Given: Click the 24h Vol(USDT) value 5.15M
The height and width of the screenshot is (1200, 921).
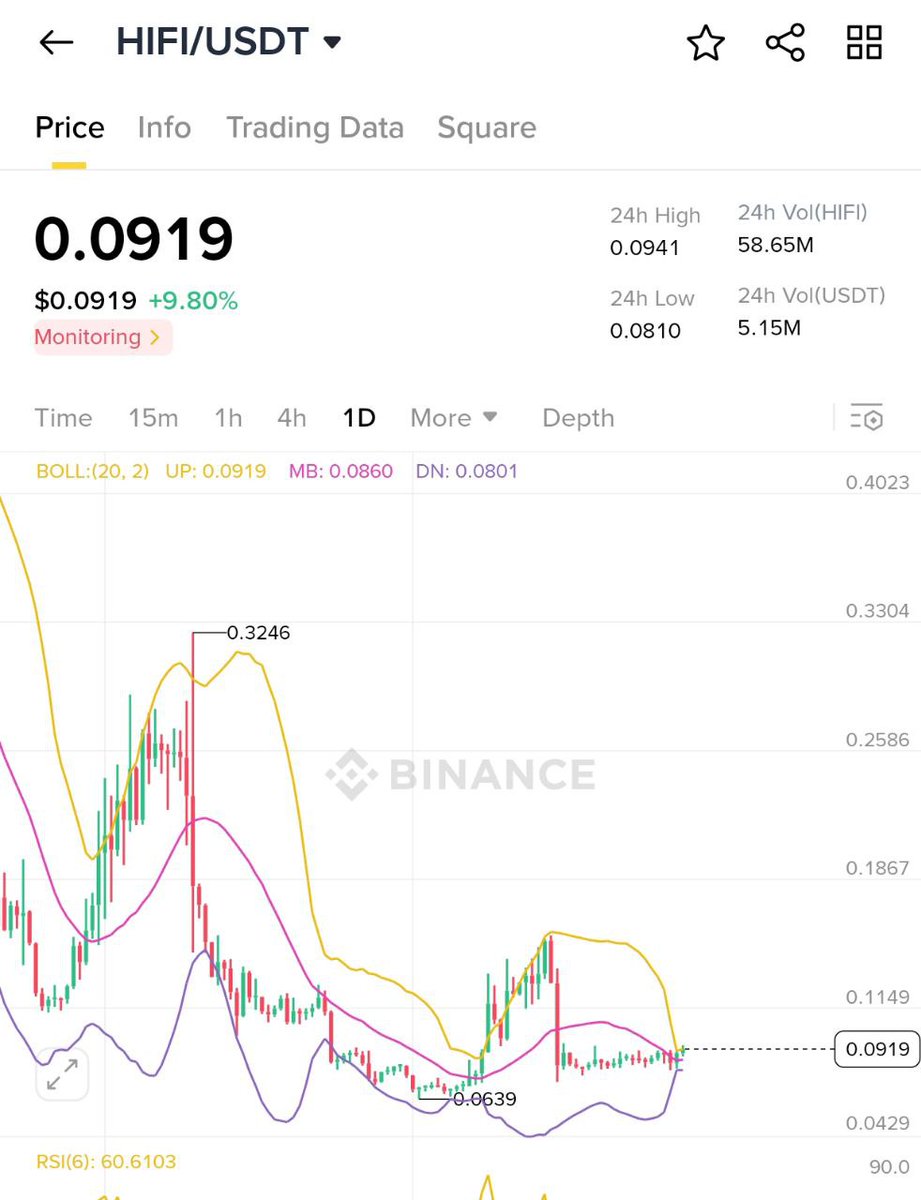Looking at the screenshot, I should pos(769,327).
